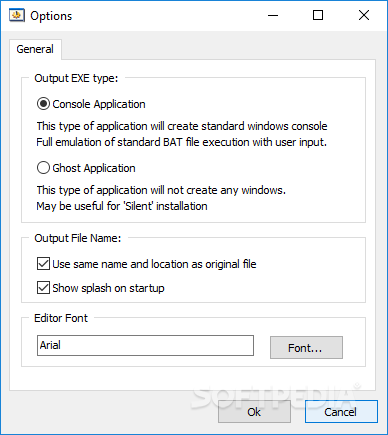The image size is (388, 435).
Task: Click the Output EXE type group label
Action: click(76, 78)
